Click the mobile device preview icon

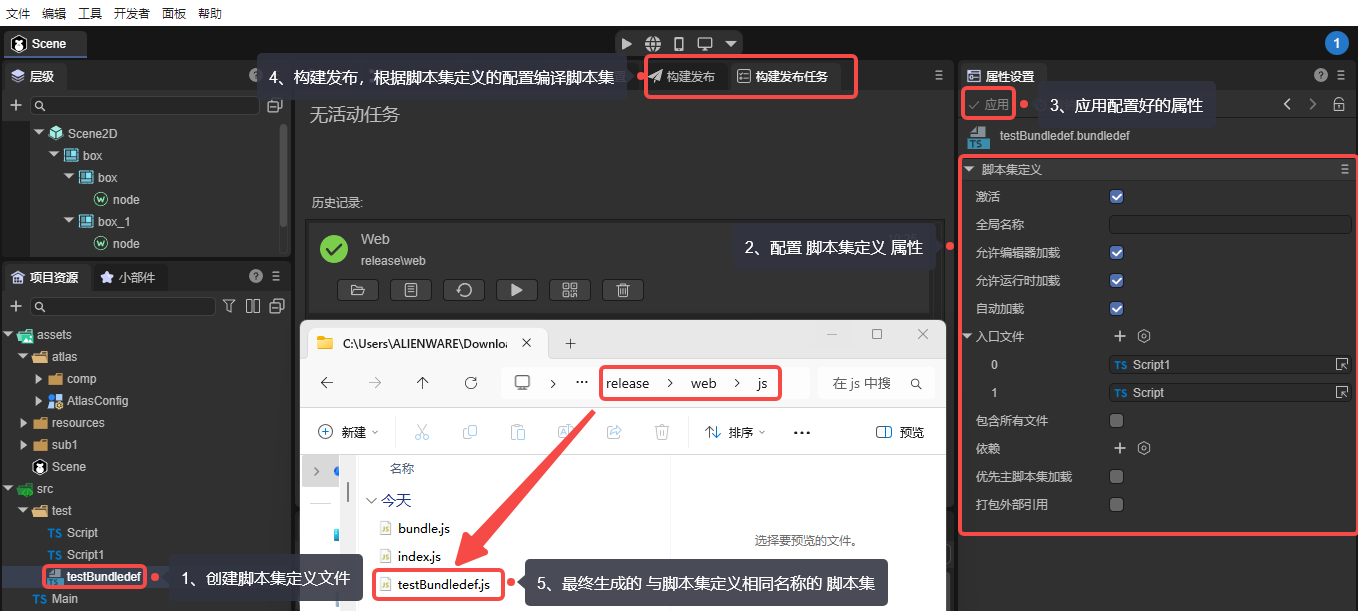point(679,44)
